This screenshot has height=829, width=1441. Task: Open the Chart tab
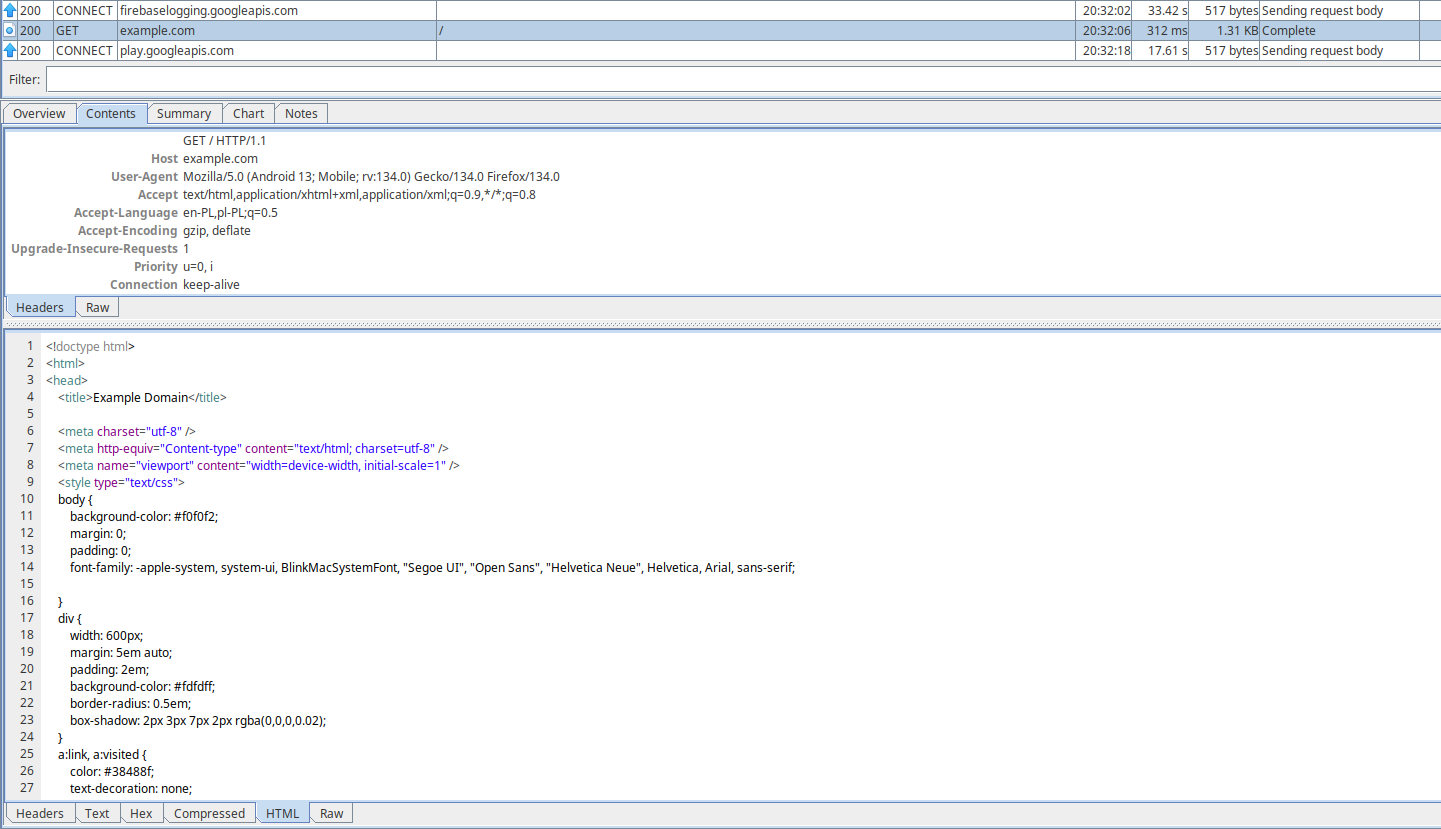click(x=249, y=113)
